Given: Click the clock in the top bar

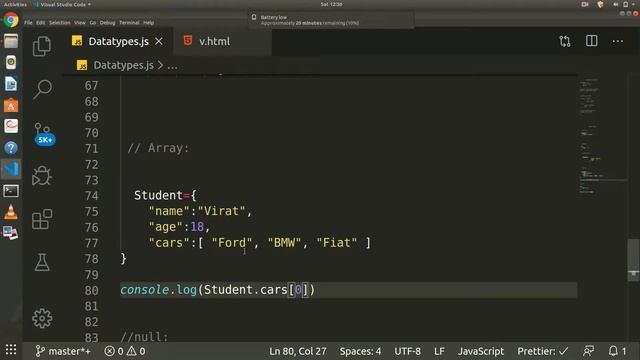Looking at the screenshot, I should click(x=331, y=4).
